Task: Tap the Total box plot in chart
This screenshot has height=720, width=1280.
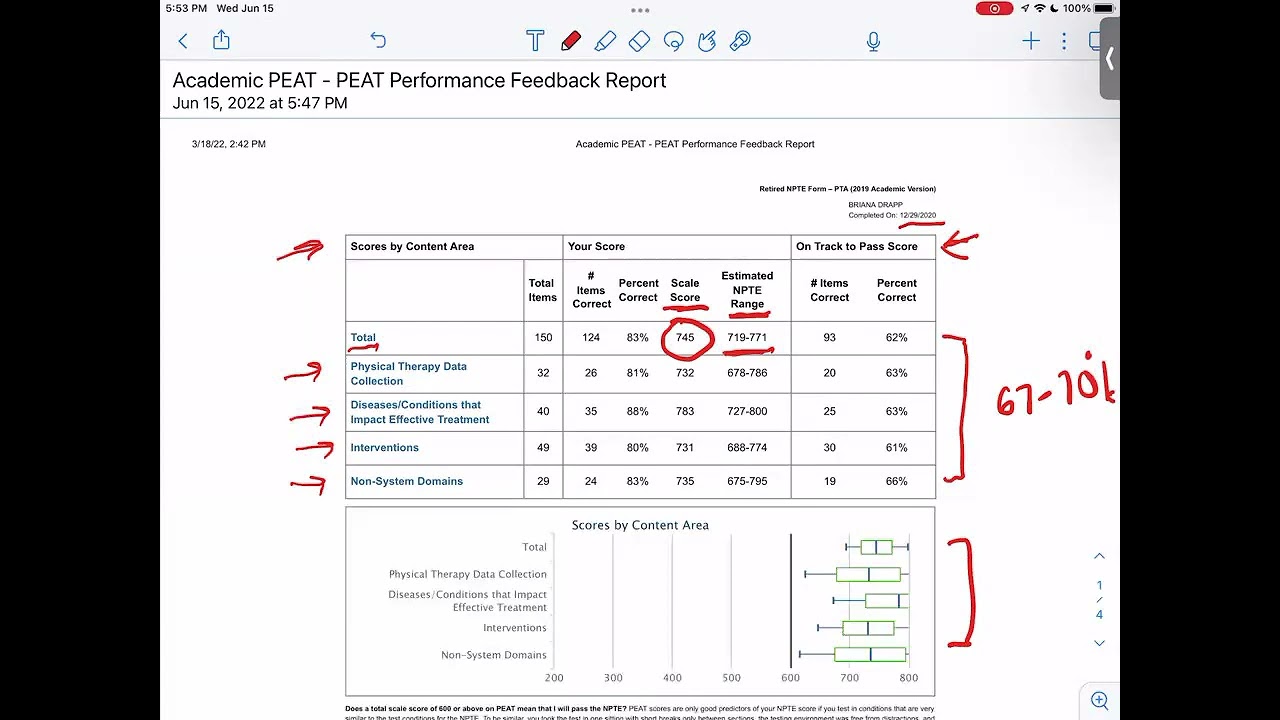Action: 877,547
